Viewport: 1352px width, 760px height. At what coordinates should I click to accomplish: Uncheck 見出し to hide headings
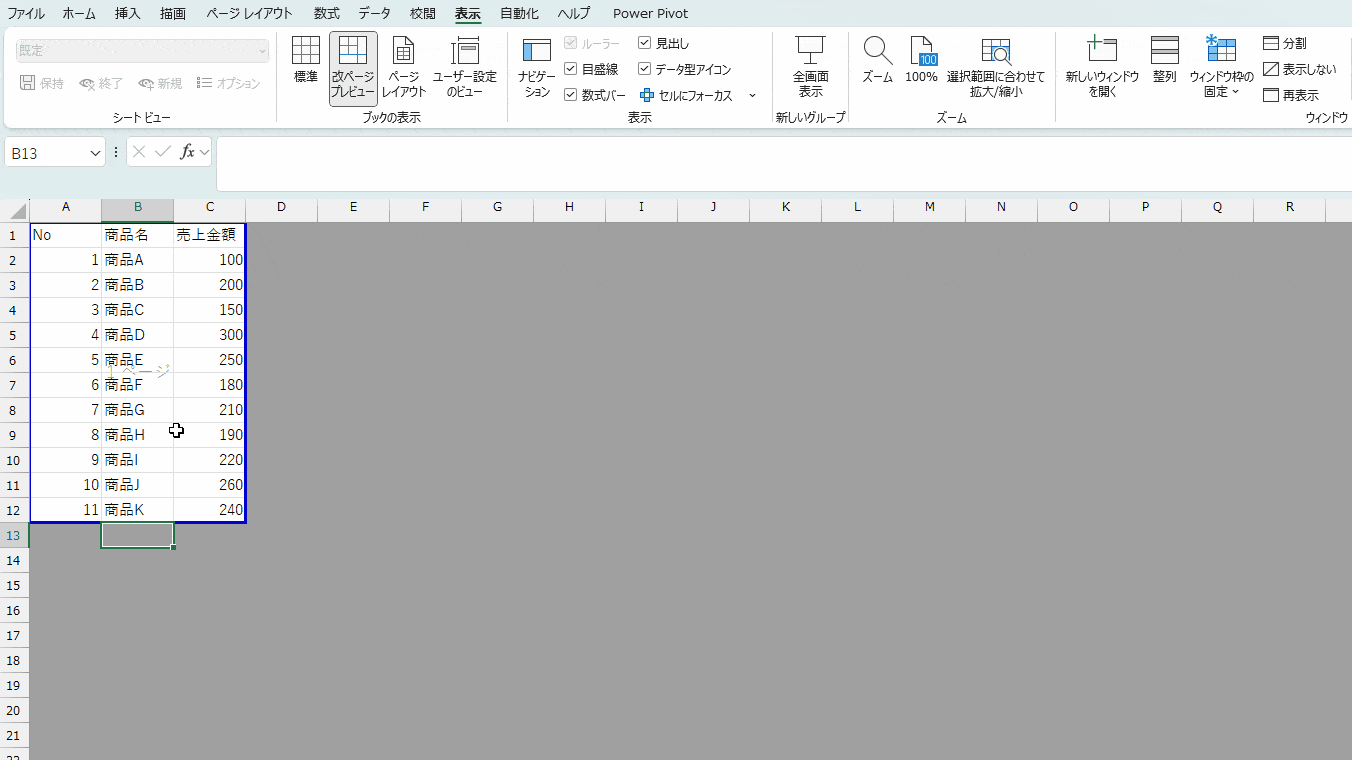click(645, 42)
